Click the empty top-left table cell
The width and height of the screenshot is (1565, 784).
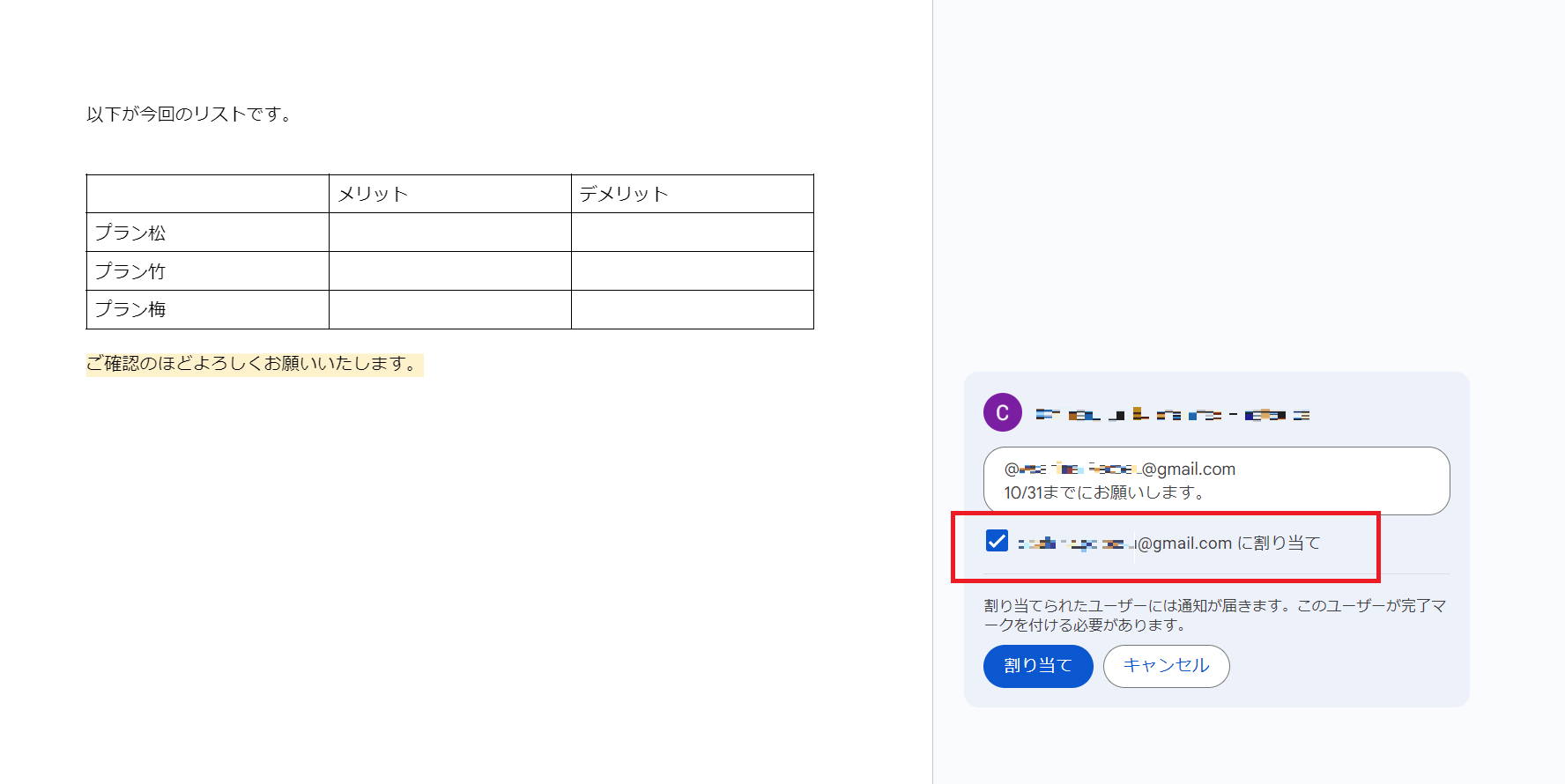click(x=207, y=194)
